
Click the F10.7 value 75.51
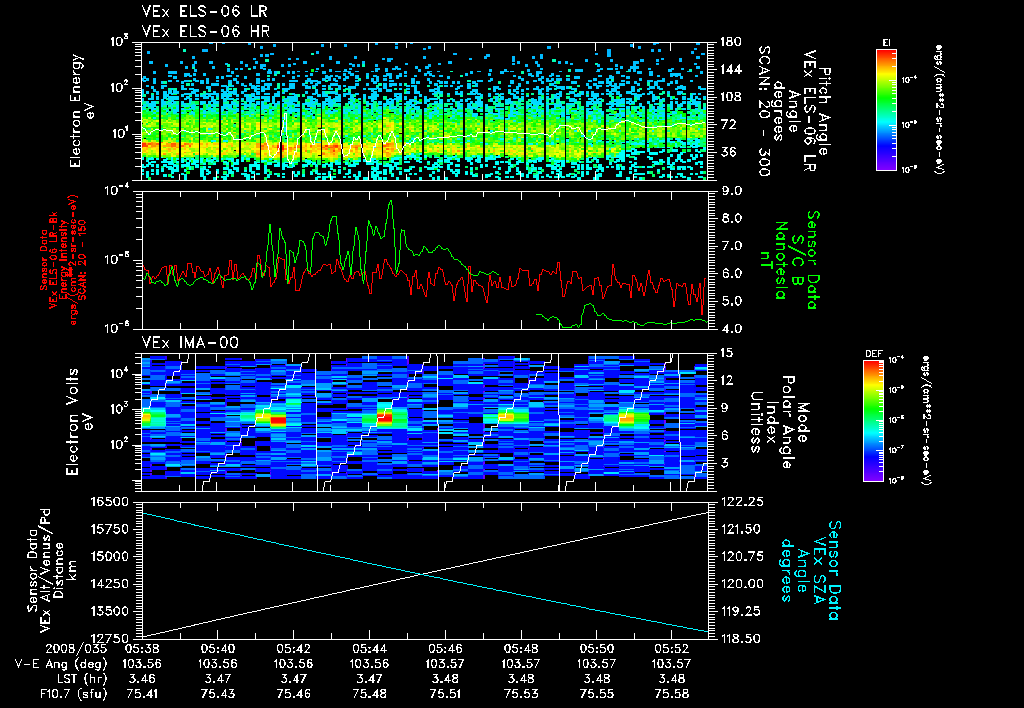[x=445, y=694]
